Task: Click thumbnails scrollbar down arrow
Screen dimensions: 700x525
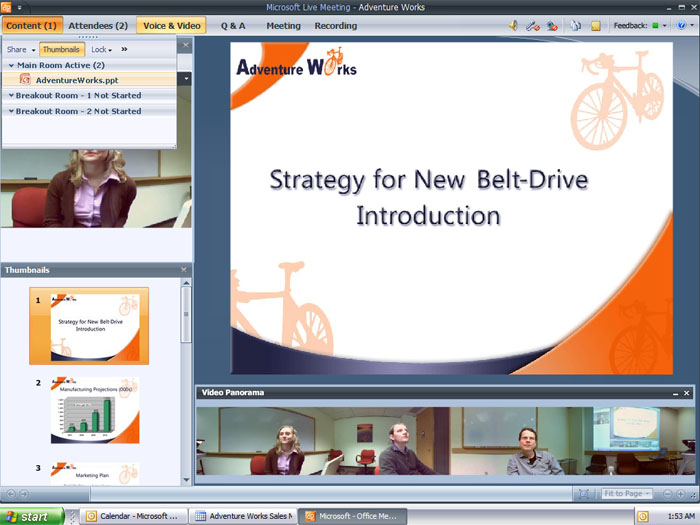Action: (186, 480)
